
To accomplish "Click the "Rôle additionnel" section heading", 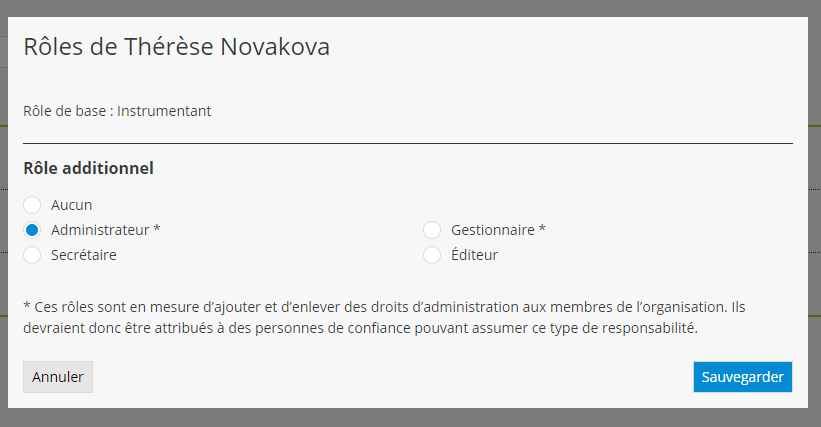I will (x=88, y=168).
